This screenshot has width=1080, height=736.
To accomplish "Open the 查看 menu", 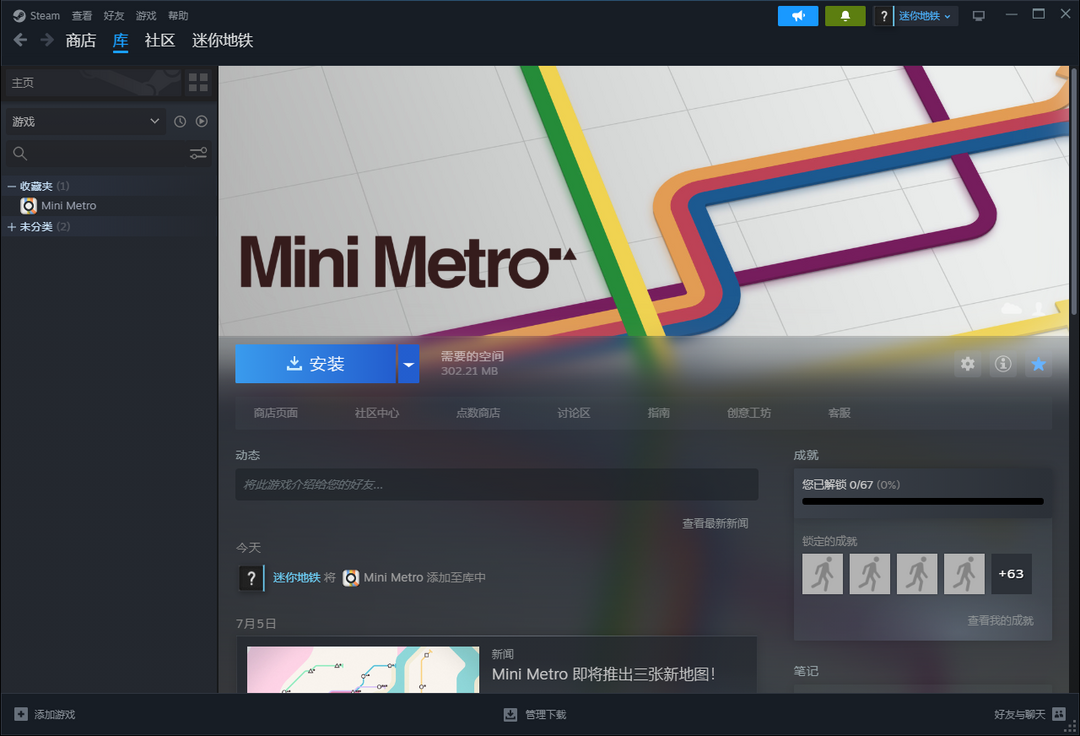I will [x=82, y=16].
